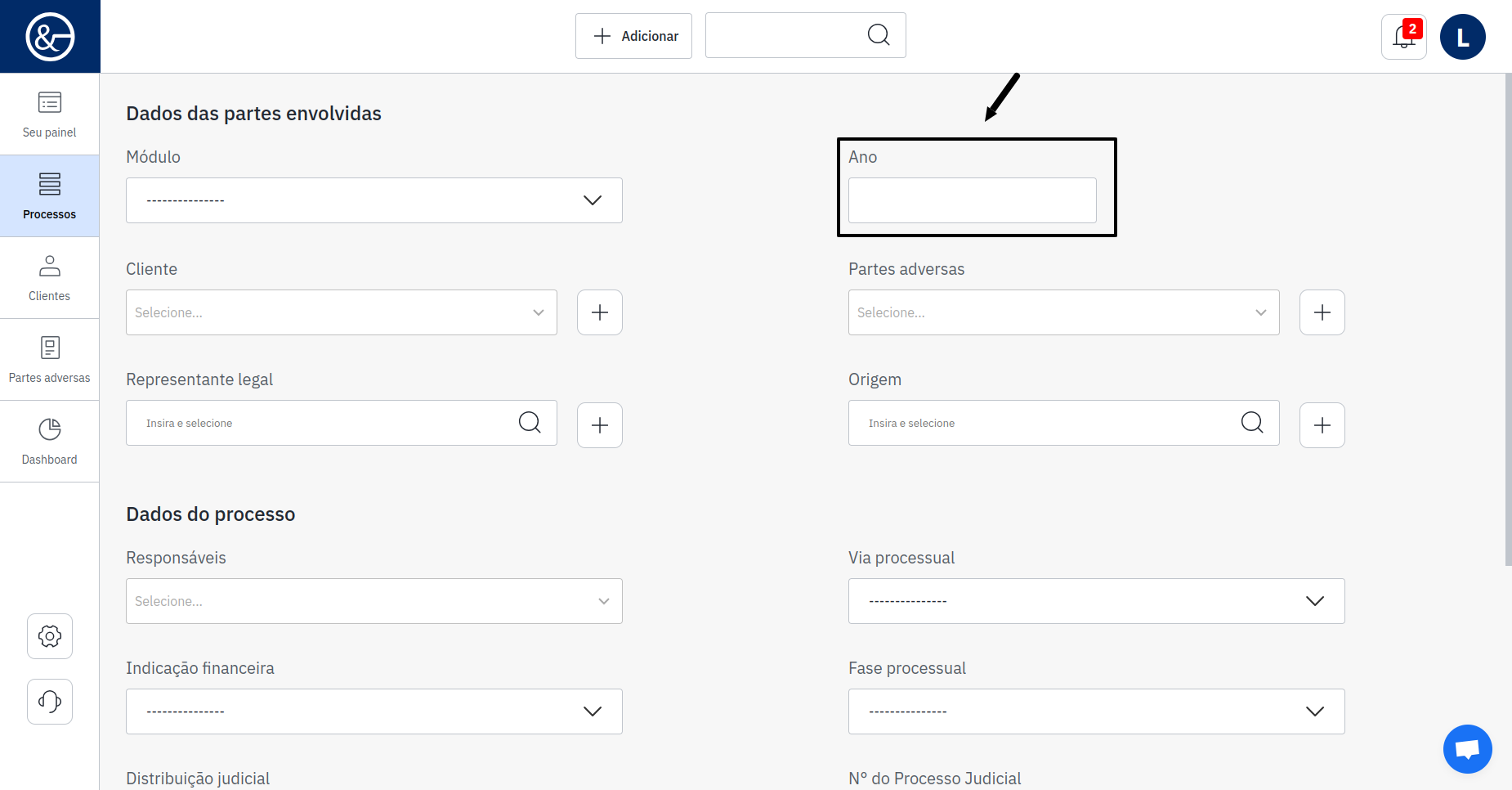Open the notifications bell
Screen dimensions: 1512x790
[1403, 37]
